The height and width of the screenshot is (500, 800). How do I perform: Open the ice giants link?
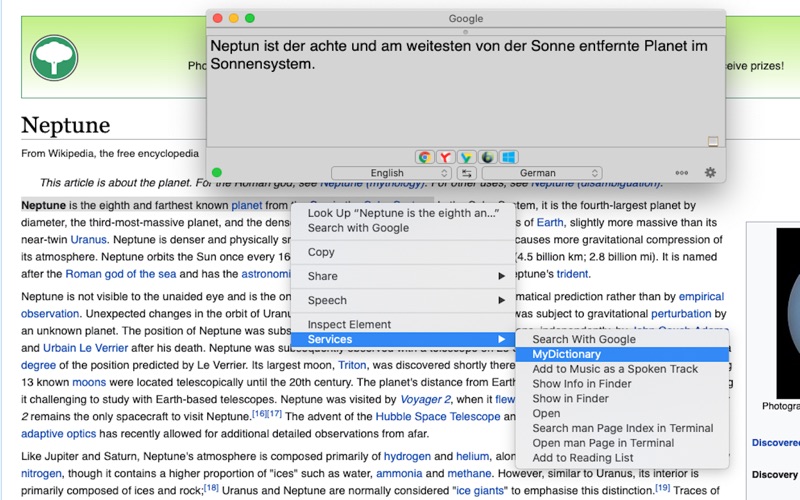point(480,491)
